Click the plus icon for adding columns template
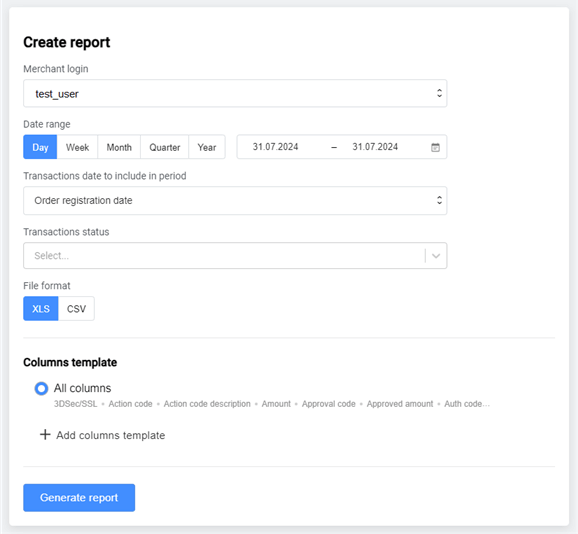 [45, 434]
